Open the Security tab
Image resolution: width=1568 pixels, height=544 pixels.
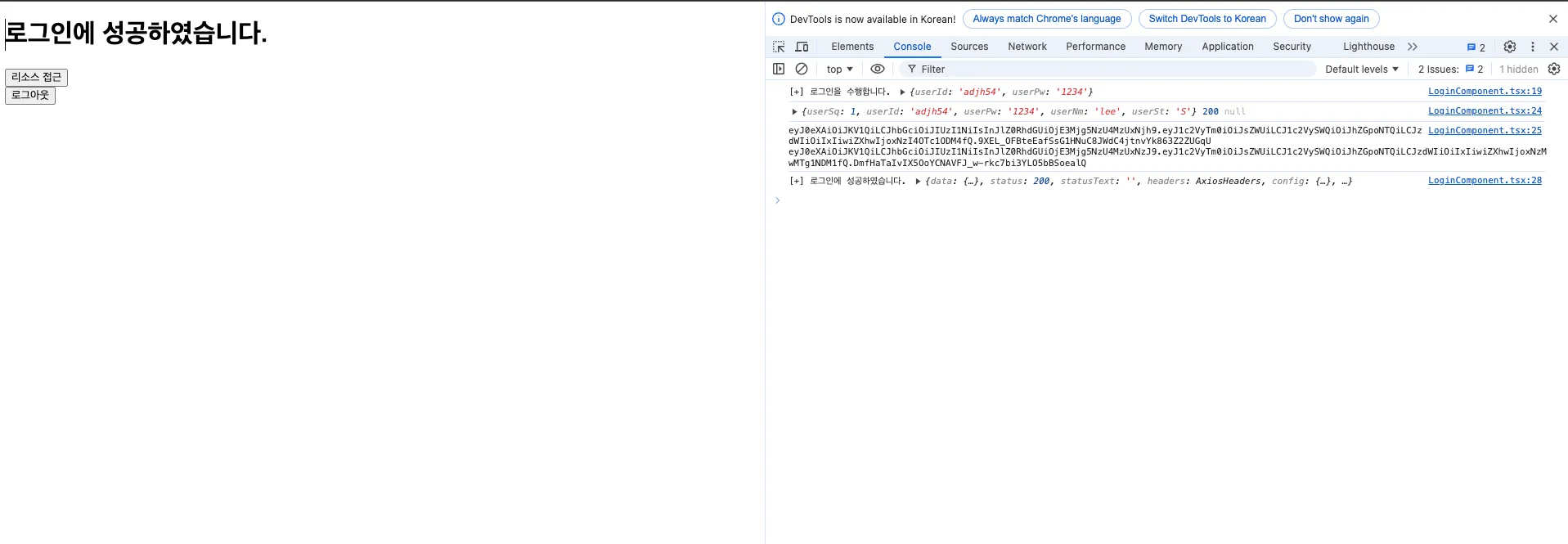1292,47
